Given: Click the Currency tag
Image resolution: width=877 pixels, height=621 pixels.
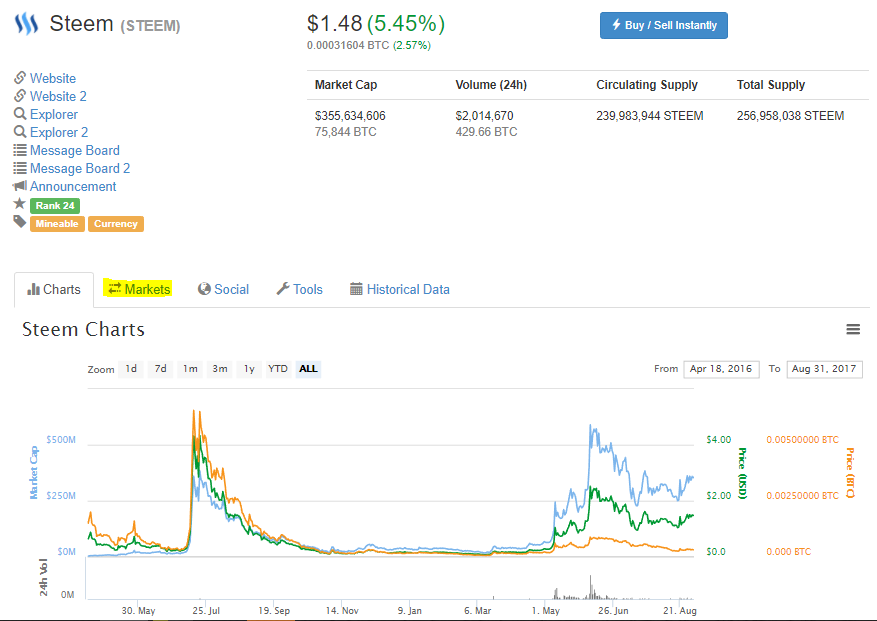Looking at the screenshot, I should [x=116, y=224].
